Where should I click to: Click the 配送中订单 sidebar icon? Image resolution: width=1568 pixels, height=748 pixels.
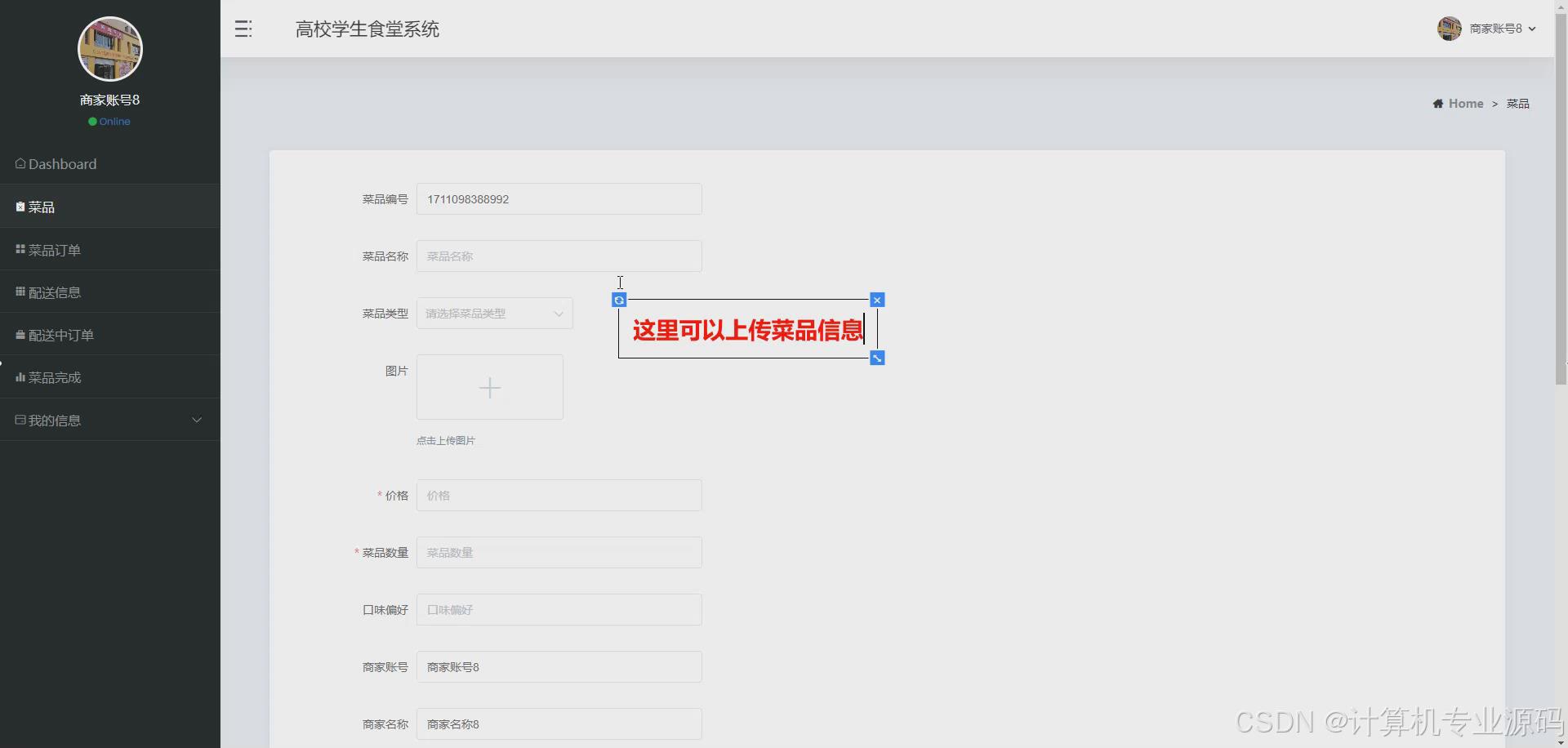coord(19,334)
